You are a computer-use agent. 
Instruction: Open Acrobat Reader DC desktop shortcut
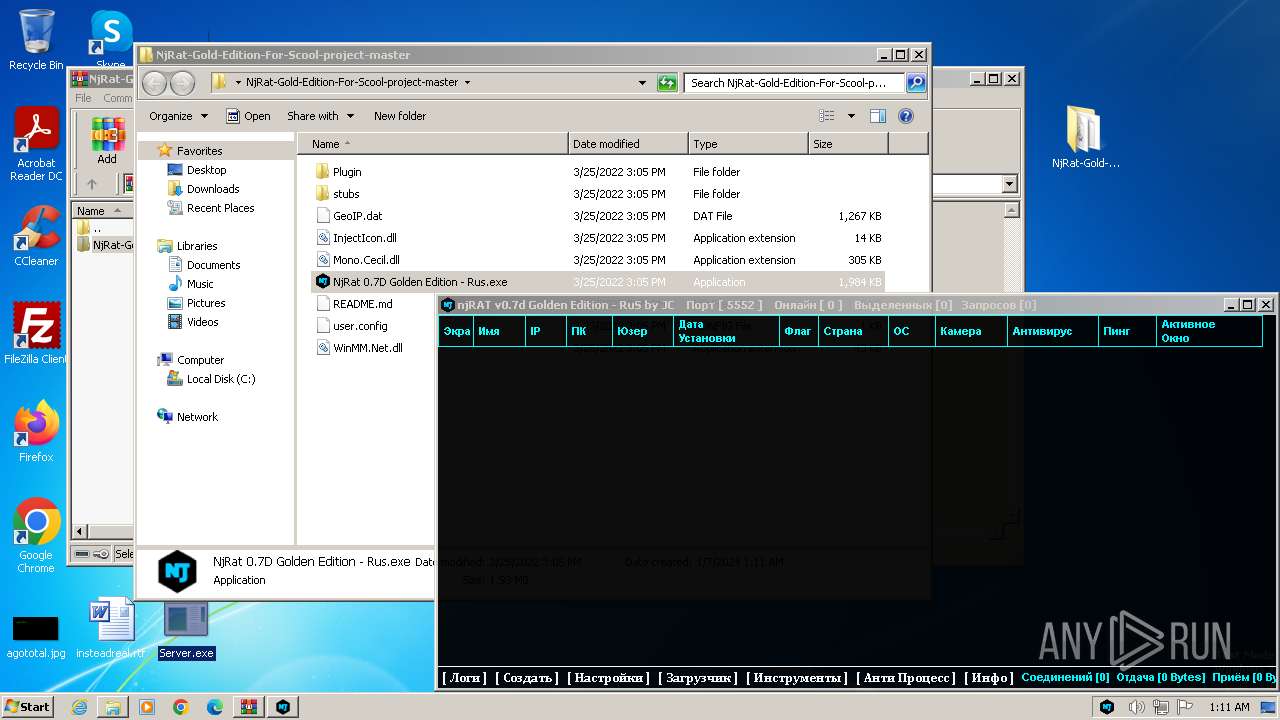point(36,144)
